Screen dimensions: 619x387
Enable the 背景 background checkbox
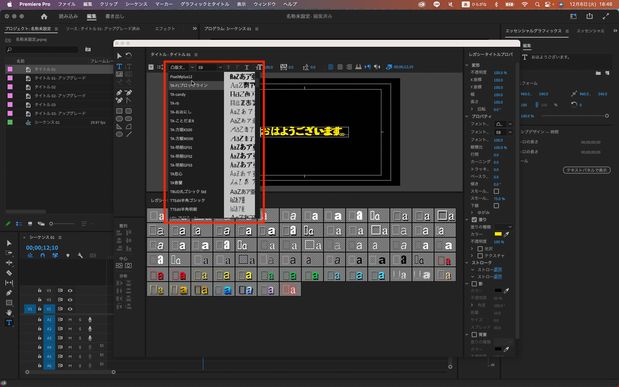point(474,334)
